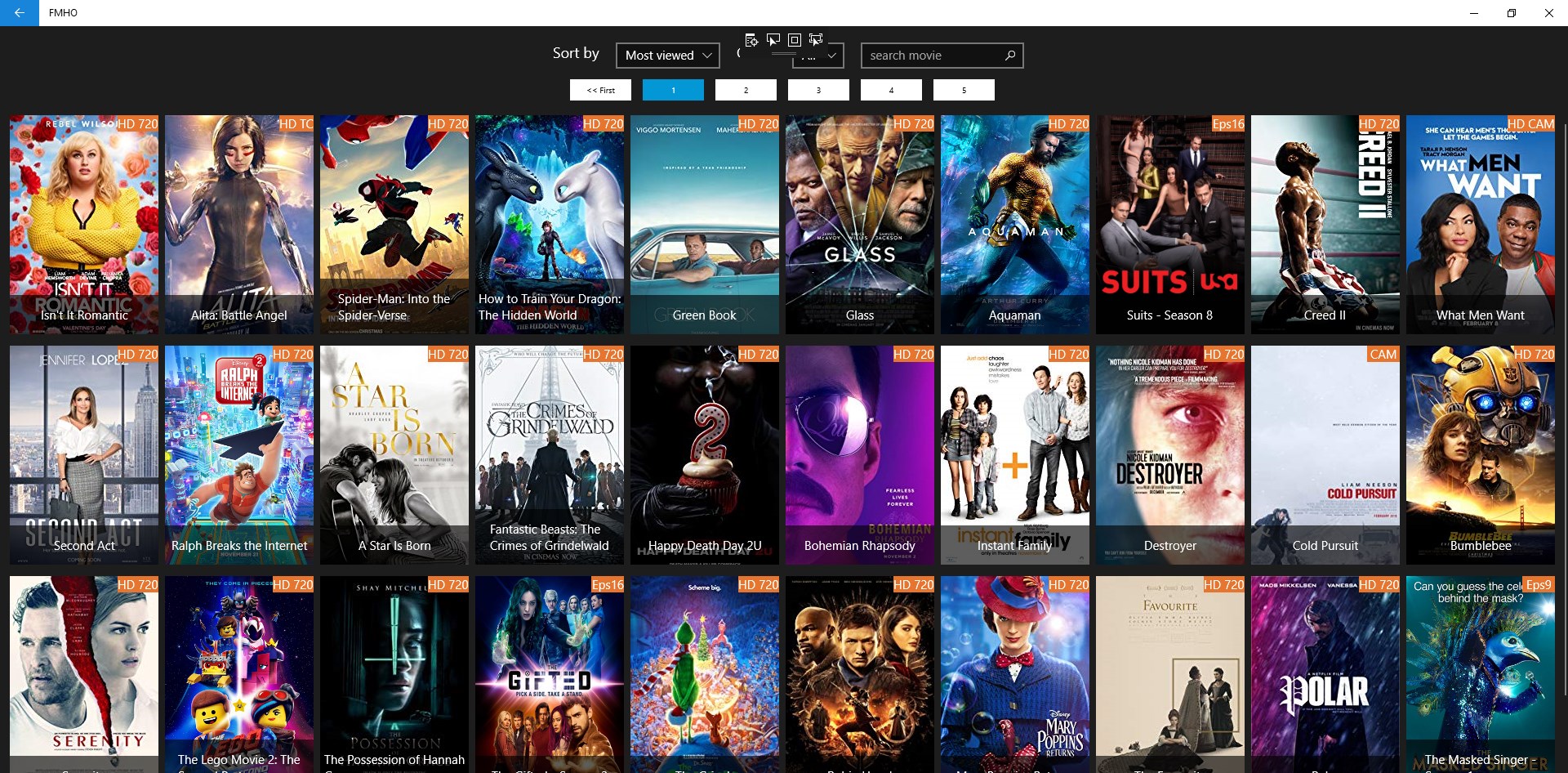The height and width of the screenshot is (773, 1568).
Task: Choose the Bumblebee poster
Action: [x=1481, y=455]
